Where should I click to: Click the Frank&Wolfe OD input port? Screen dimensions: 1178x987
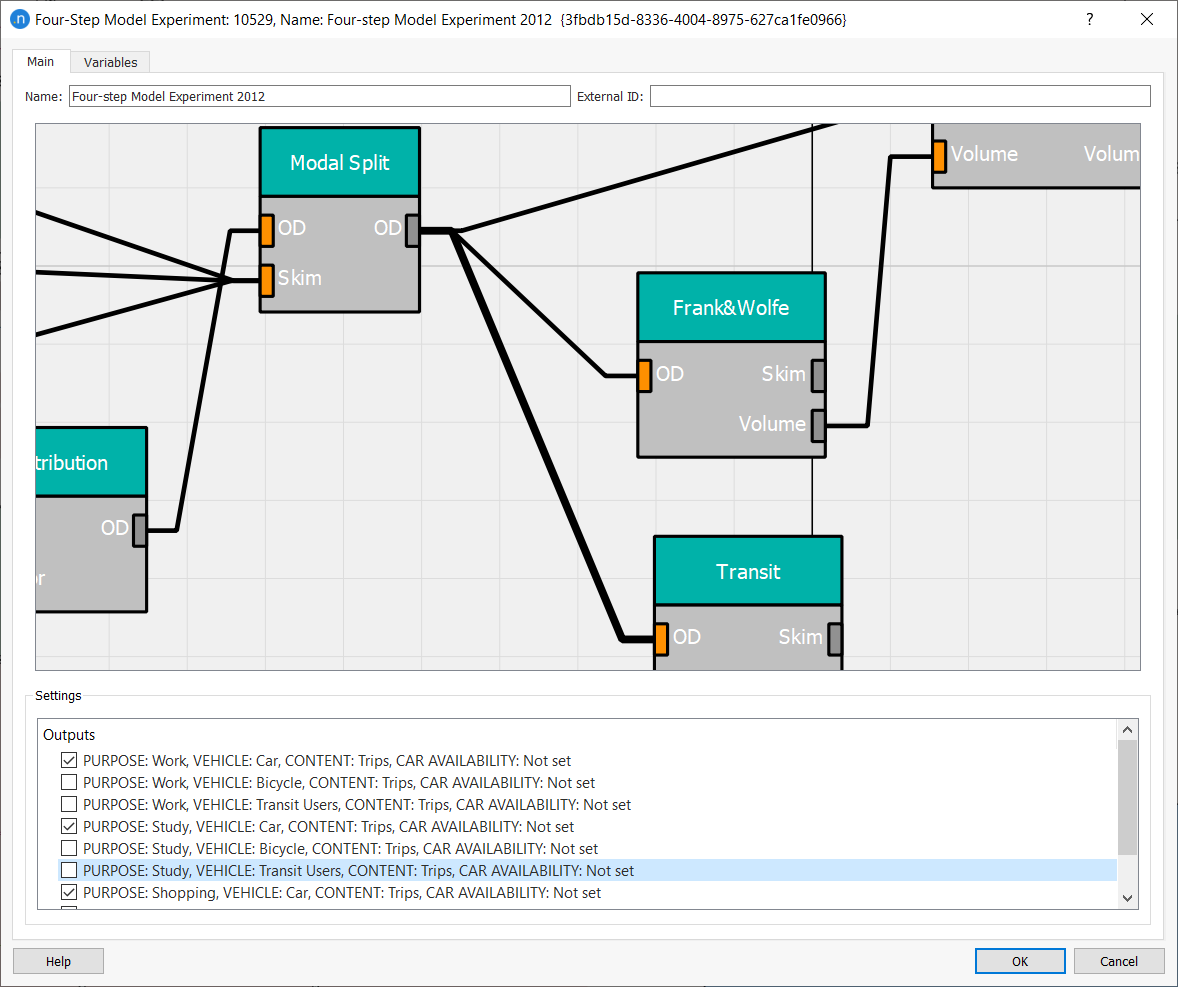point(645,375)
